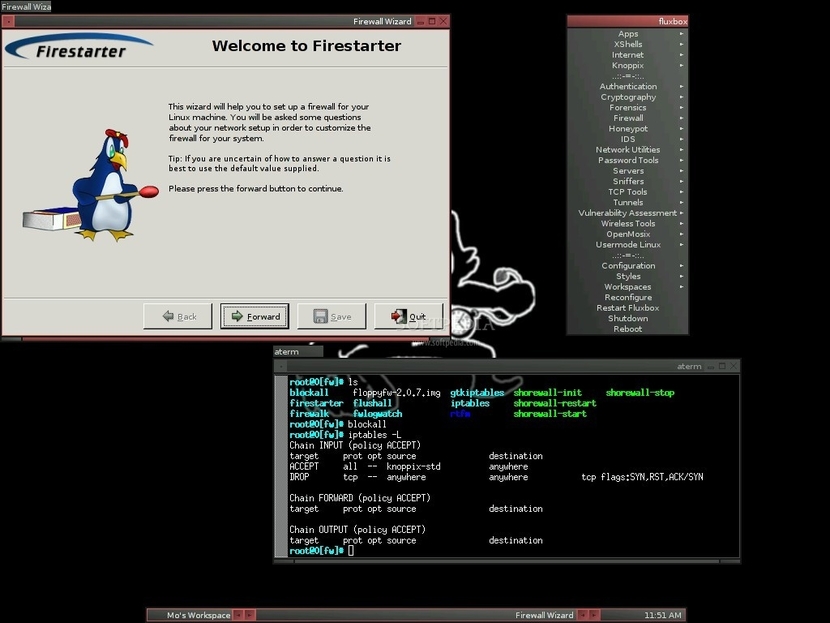Open the OpenMosix submenu
The width and height of the screenshot is (830, 623).
(628, 234)
